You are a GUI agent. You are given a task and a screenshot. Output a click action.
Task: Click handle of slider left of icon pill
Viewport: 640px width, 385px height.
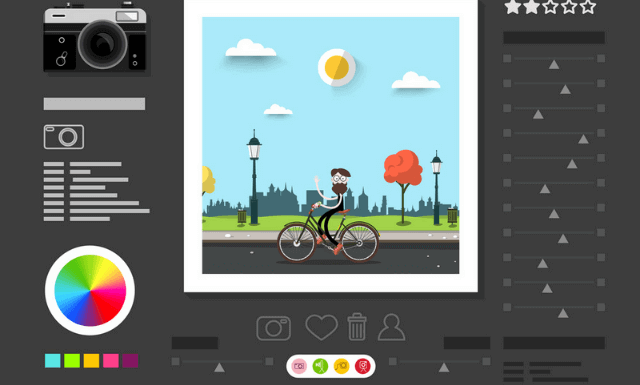220,367
